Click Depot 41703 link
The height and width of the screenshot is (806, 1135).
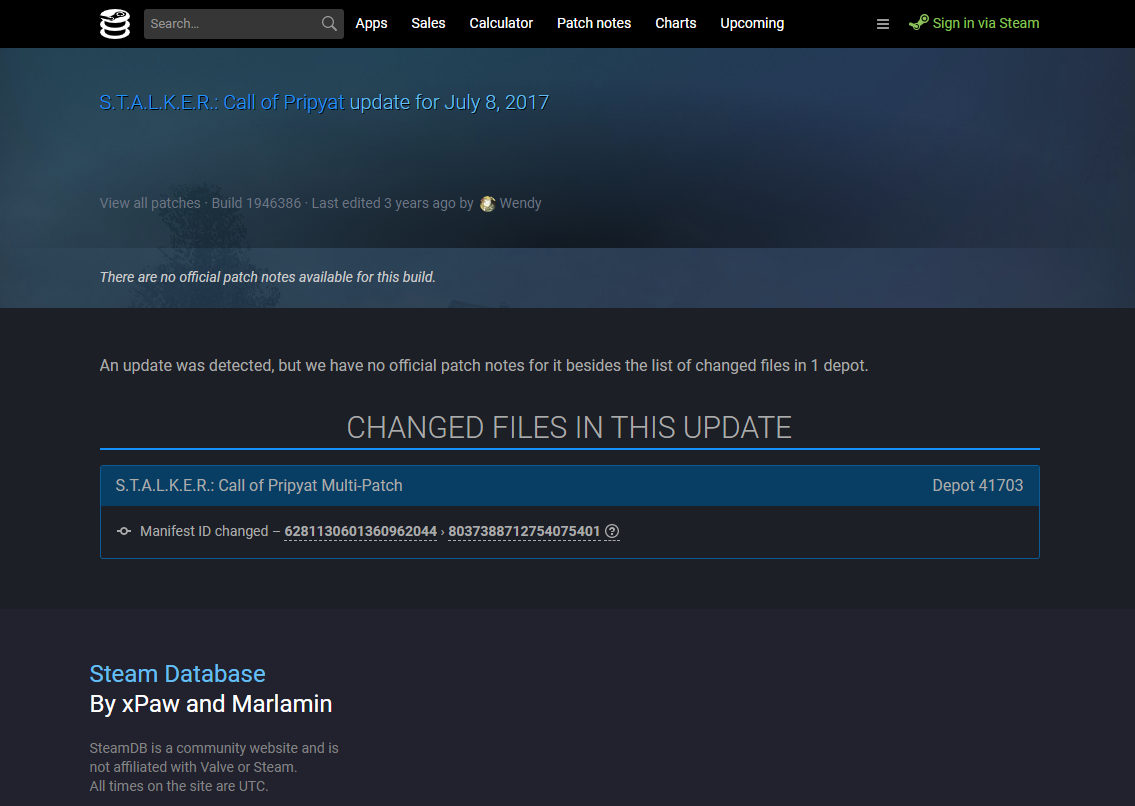977,485
